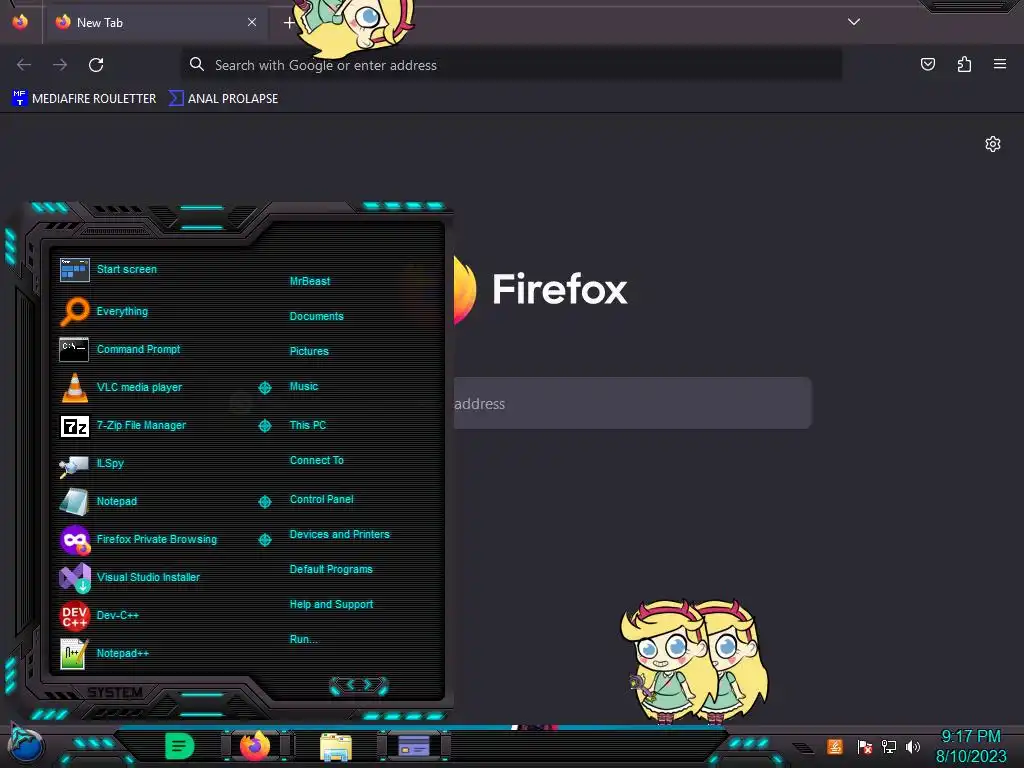The image size is (1024, 768).
Task: Select Connect To in start menu
Action: pyautogui.click(x=316, y=460)
